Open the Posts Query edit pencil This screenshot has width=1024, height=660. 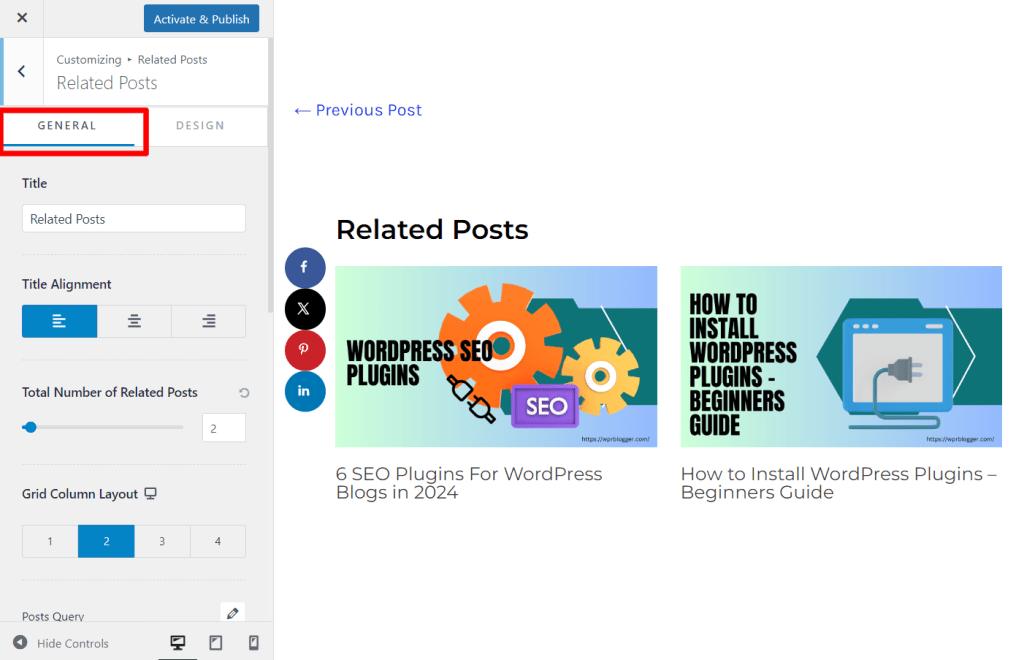(x=232, y=613)
